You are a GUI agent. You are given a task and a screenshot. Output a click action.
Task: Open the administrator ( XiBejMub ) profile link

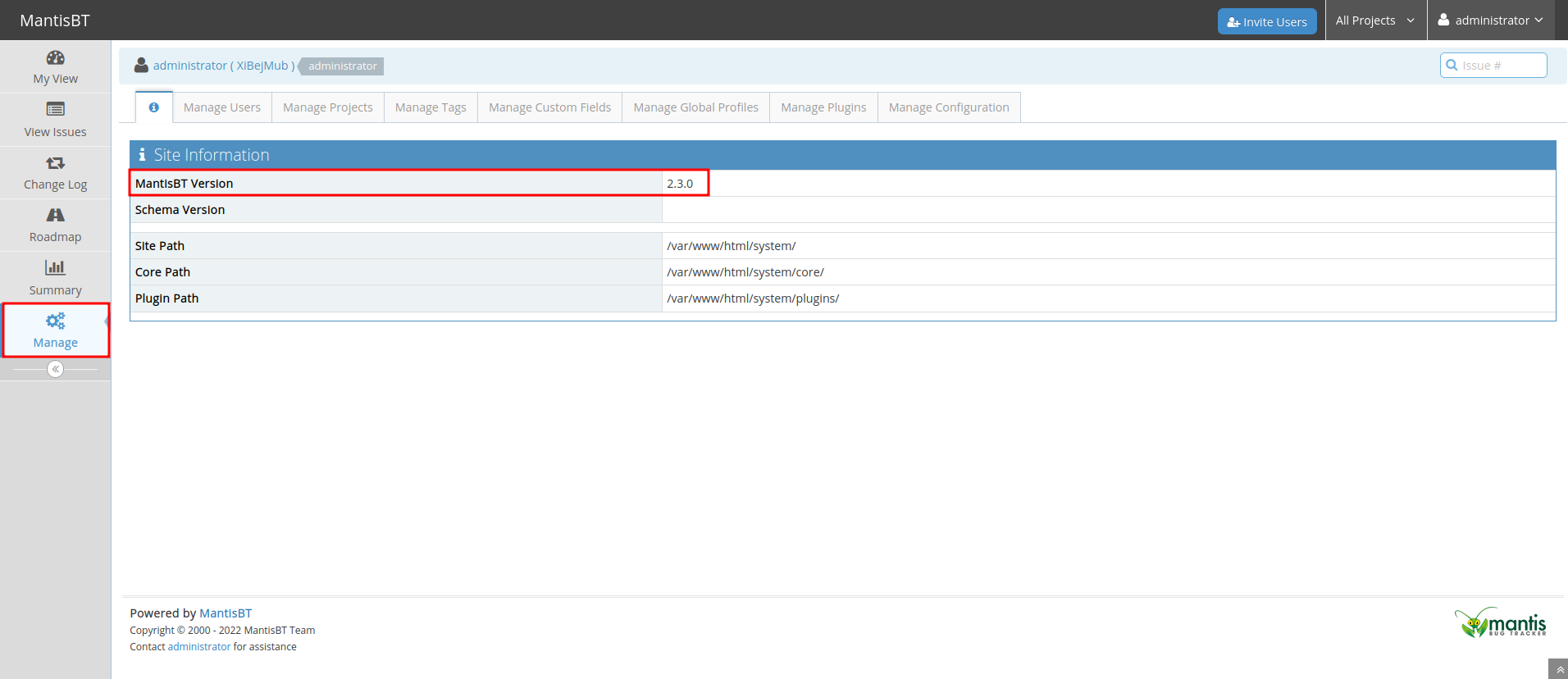pos(224,66)
